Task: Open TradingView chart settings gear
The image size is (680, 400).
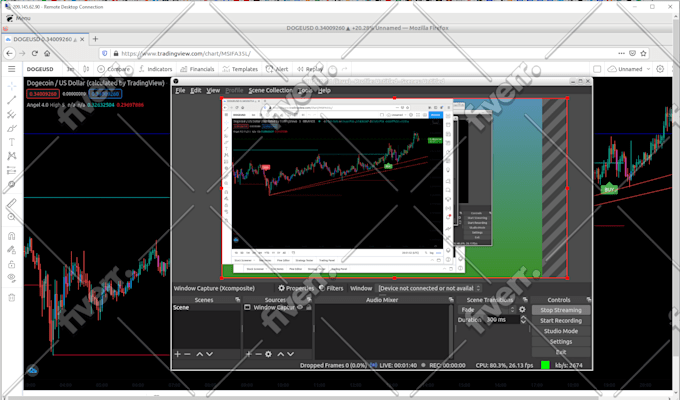Action: tap(660, 69)
